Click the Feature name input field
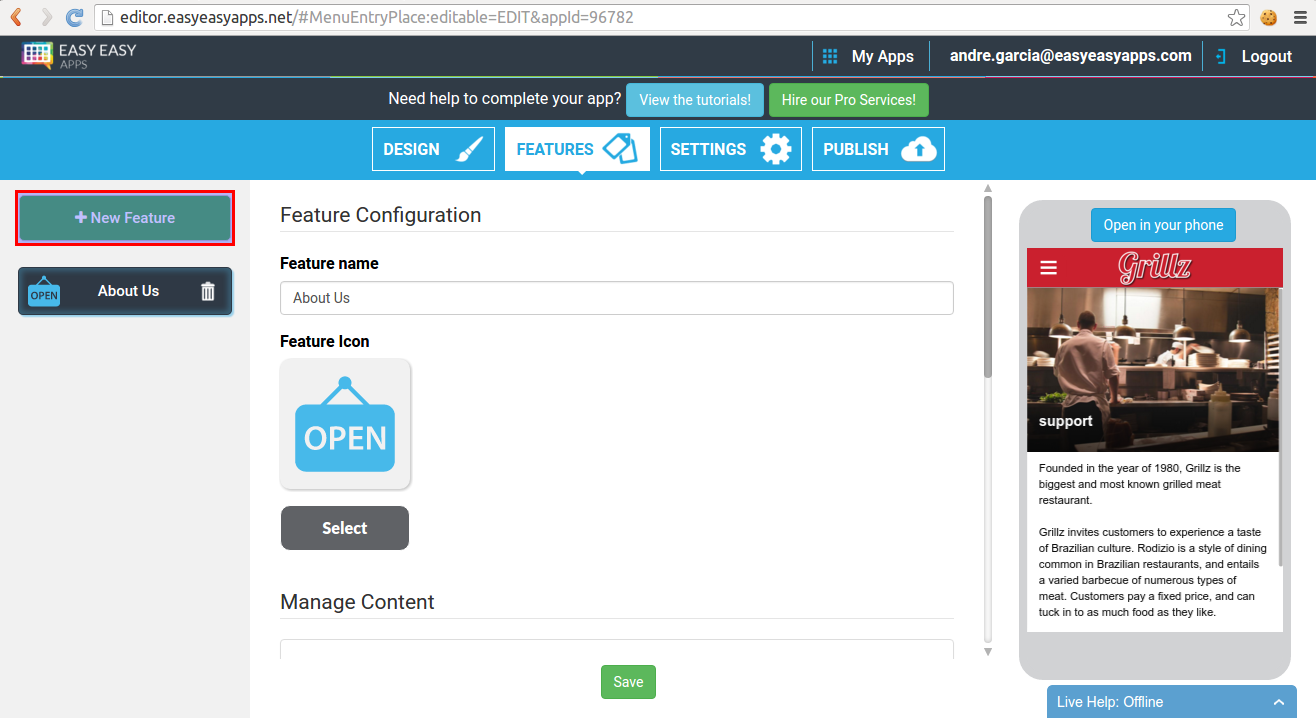 (x=616, y=297)
